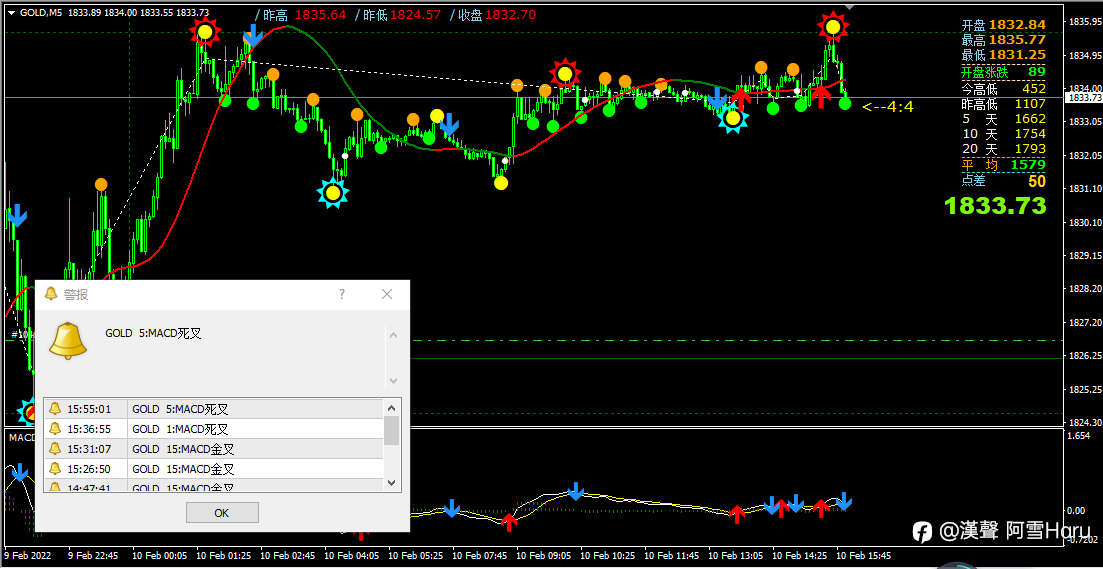Click the orange dot near 9 Feb 22:45

pyautogui.click(x=101, y=184)
